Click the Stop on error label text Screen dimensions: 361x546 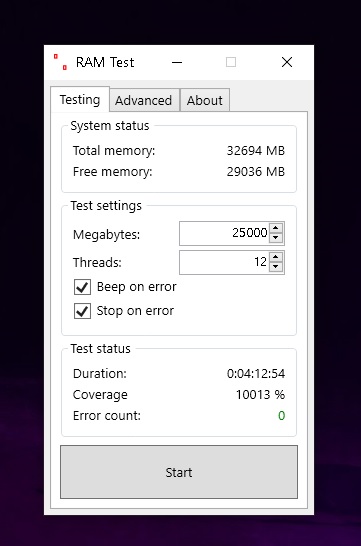tap(135, 311)
